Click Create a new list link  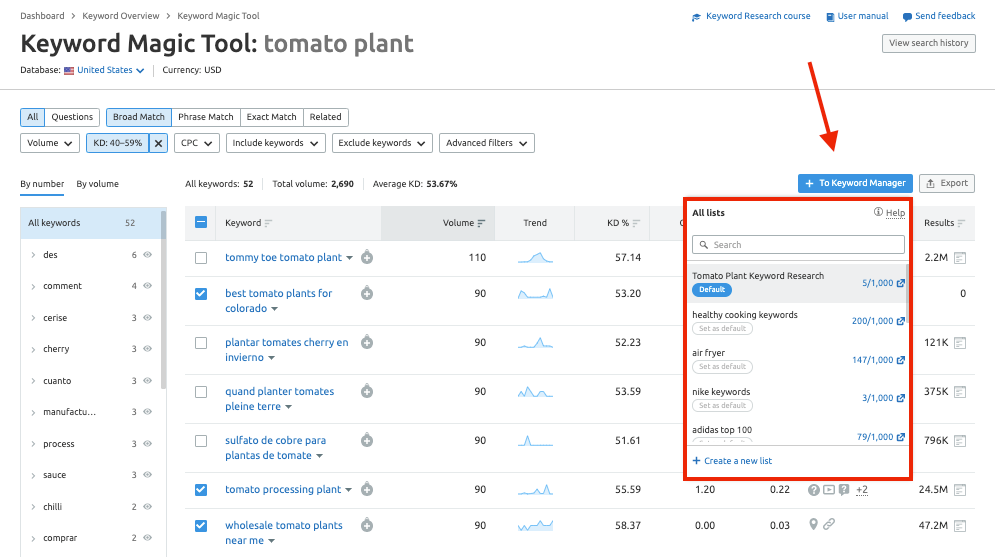732,461
